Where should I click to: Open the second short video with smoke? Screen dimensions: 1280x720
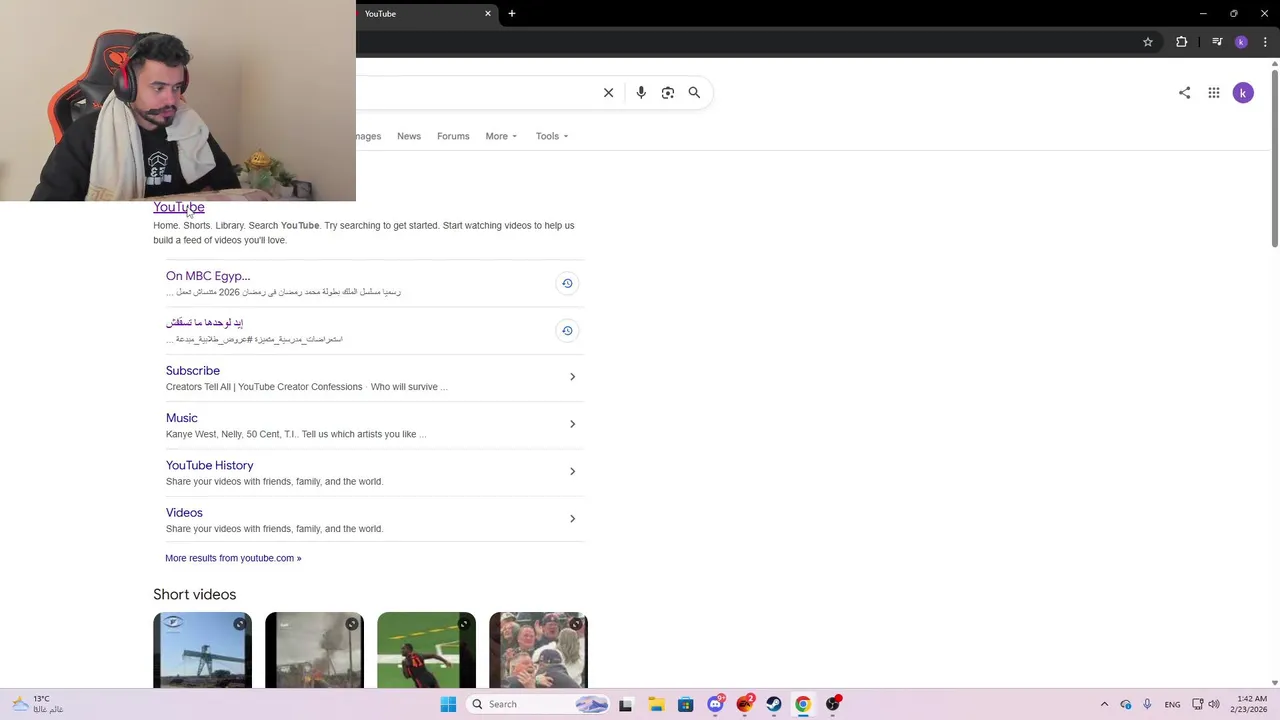point(314,650)
